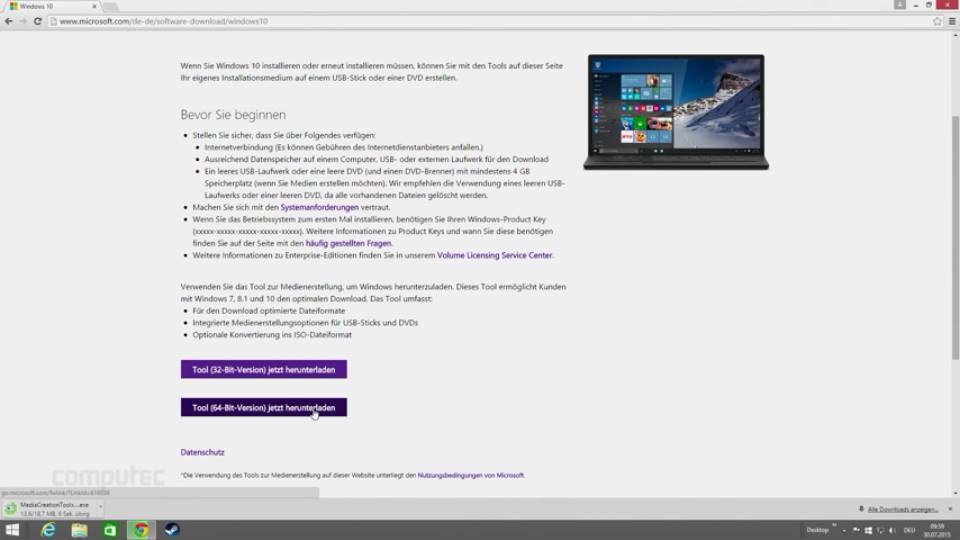This screenshot has height=540, width=960.
Task: Open the green Store app in taskbar
Action: pos(110,530)
